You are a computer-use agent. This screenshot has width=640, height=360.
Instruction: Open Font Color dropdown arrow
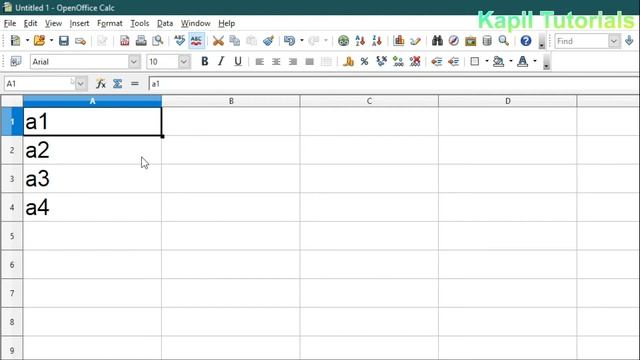535,62
